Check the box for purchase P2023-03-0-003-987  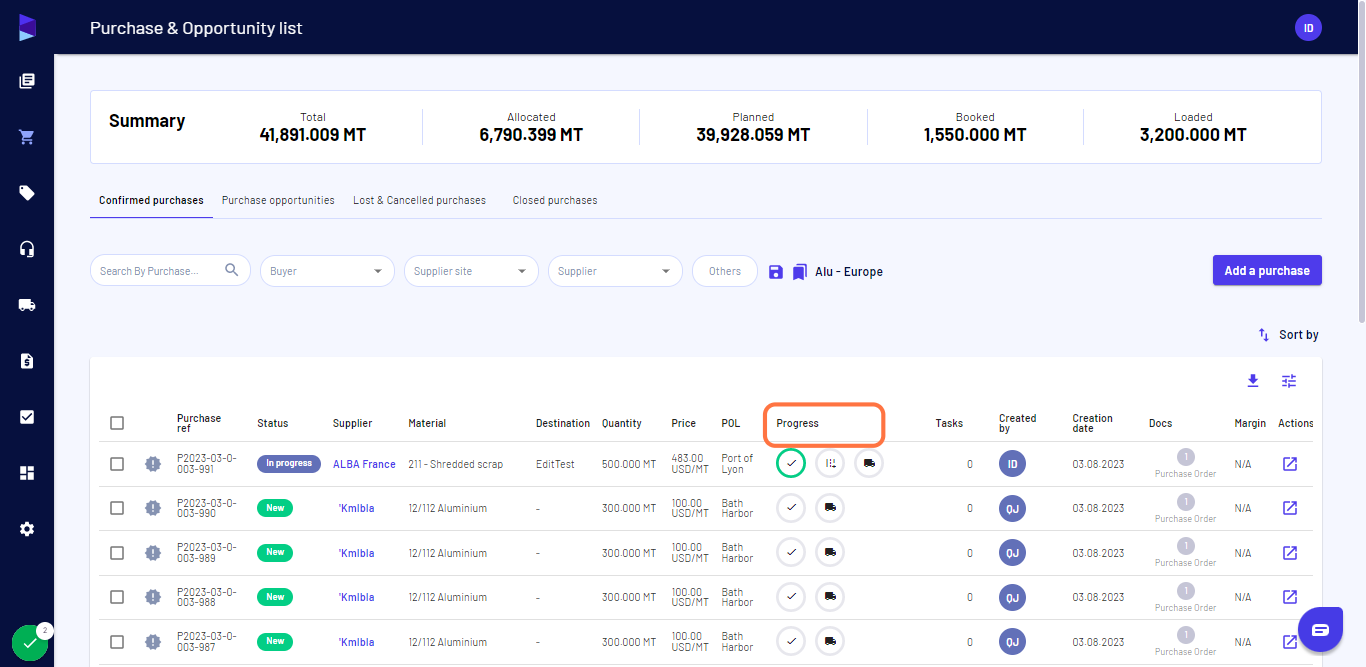117,642
